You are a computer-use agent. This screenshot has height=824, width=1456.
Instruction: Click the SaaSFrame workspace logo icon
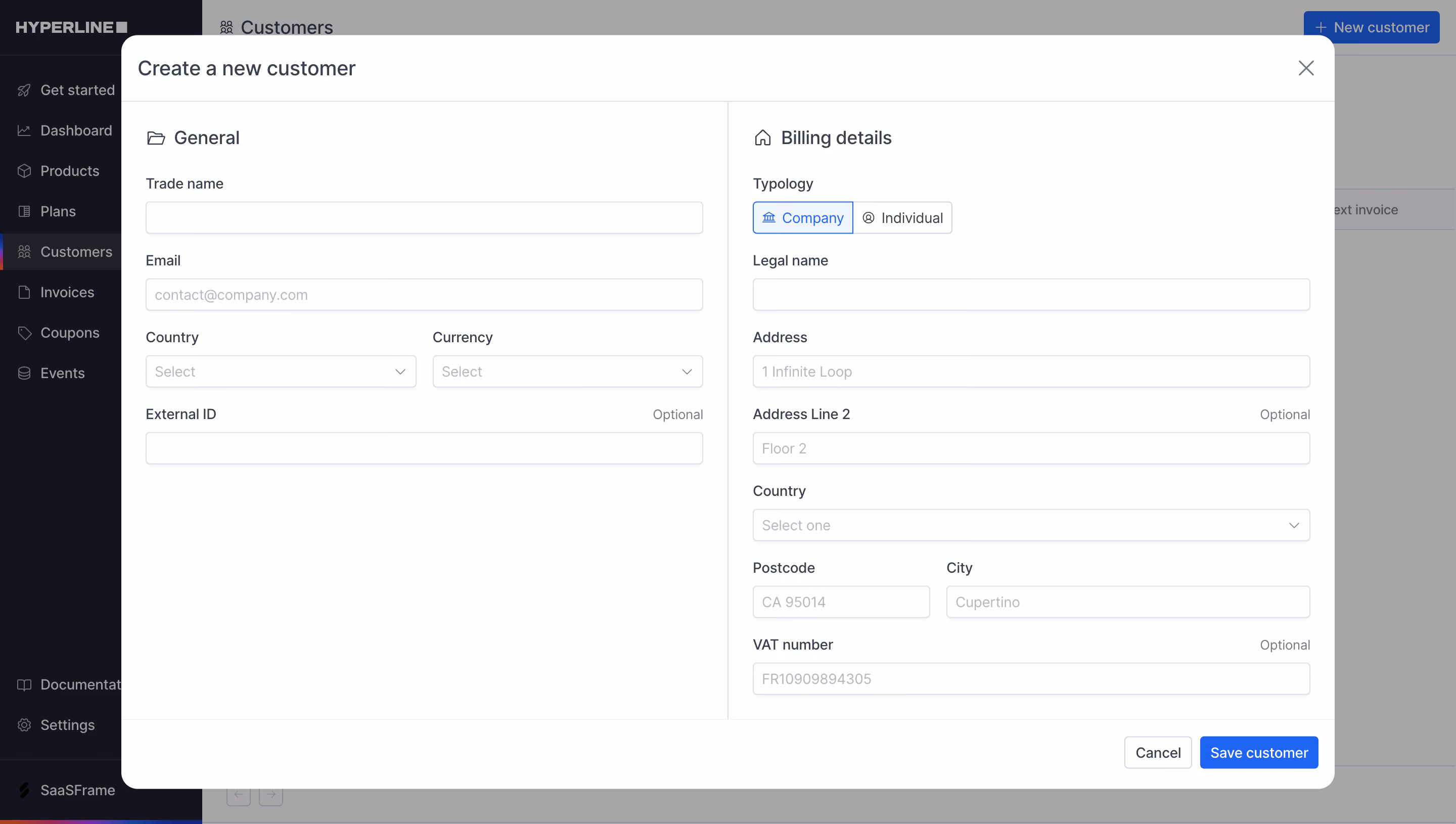click(24, 790)
